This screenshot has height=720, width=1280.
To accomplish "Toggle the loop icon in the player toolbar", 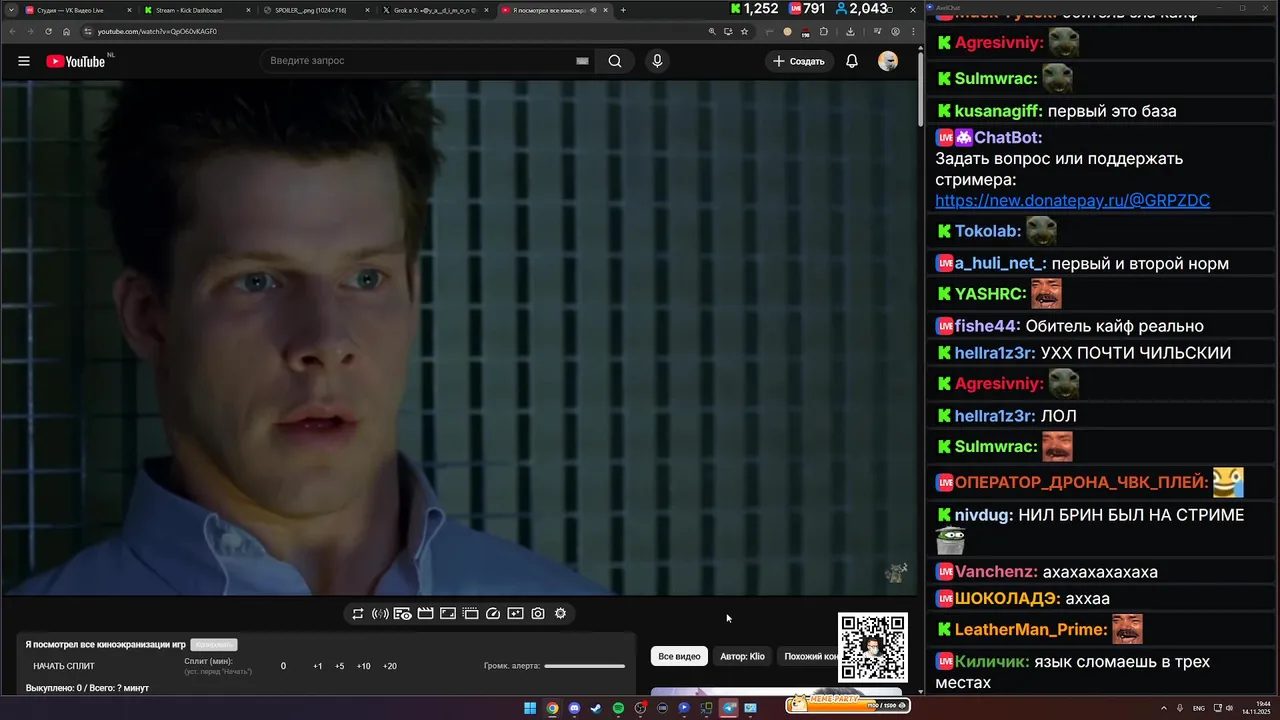I will (358, 613).
